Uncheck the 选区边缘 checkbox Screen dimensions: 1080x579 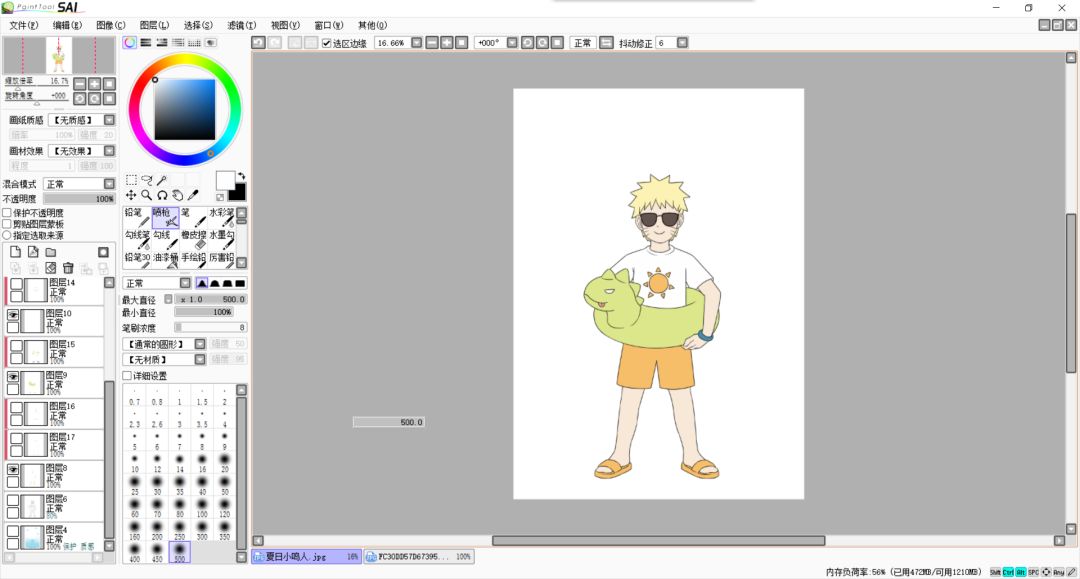click(326, 43)
